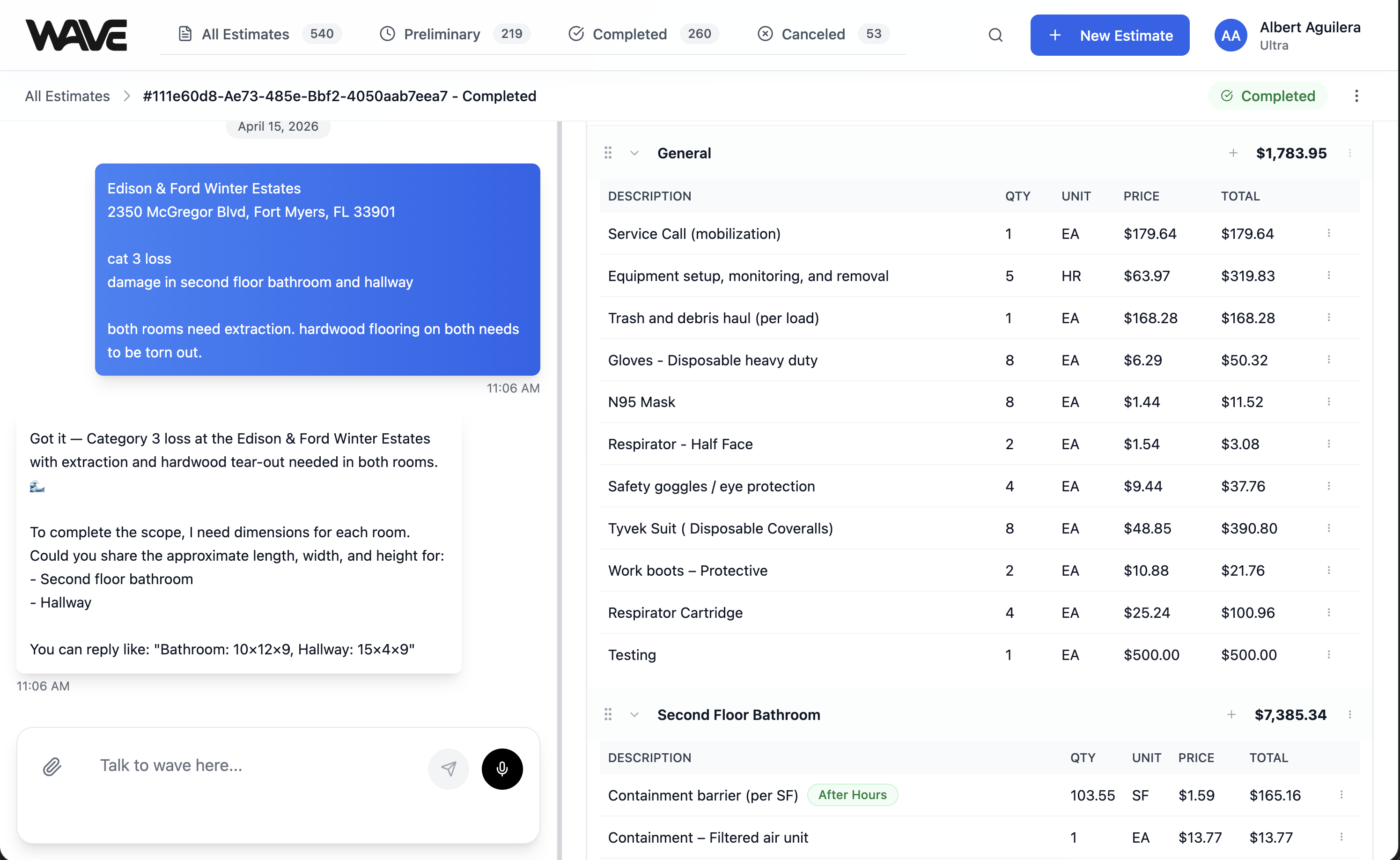Click plus icon to add item in General
The image size is (1400, 860).
(x=1233, y=153)
